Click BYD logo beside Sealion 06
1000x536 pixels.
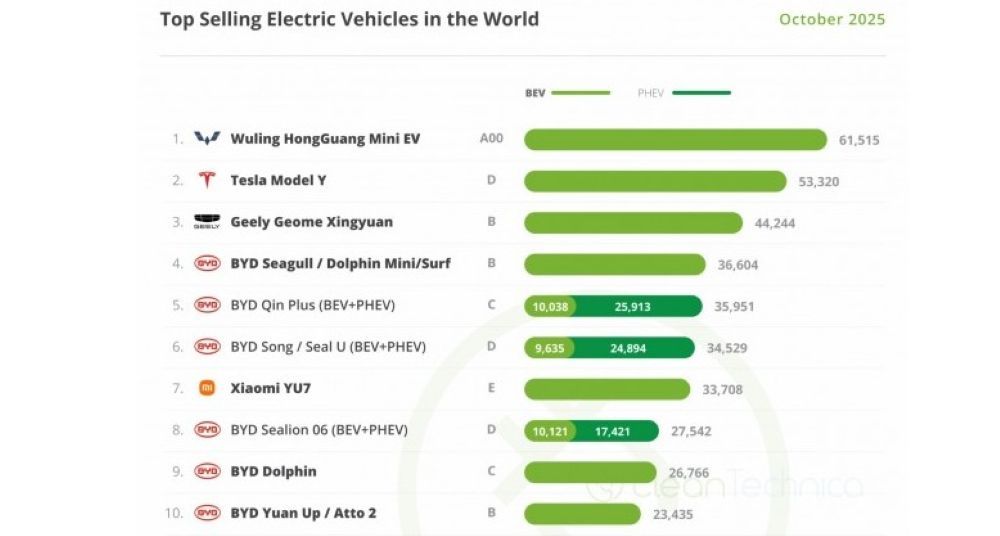tap(207, 430)
